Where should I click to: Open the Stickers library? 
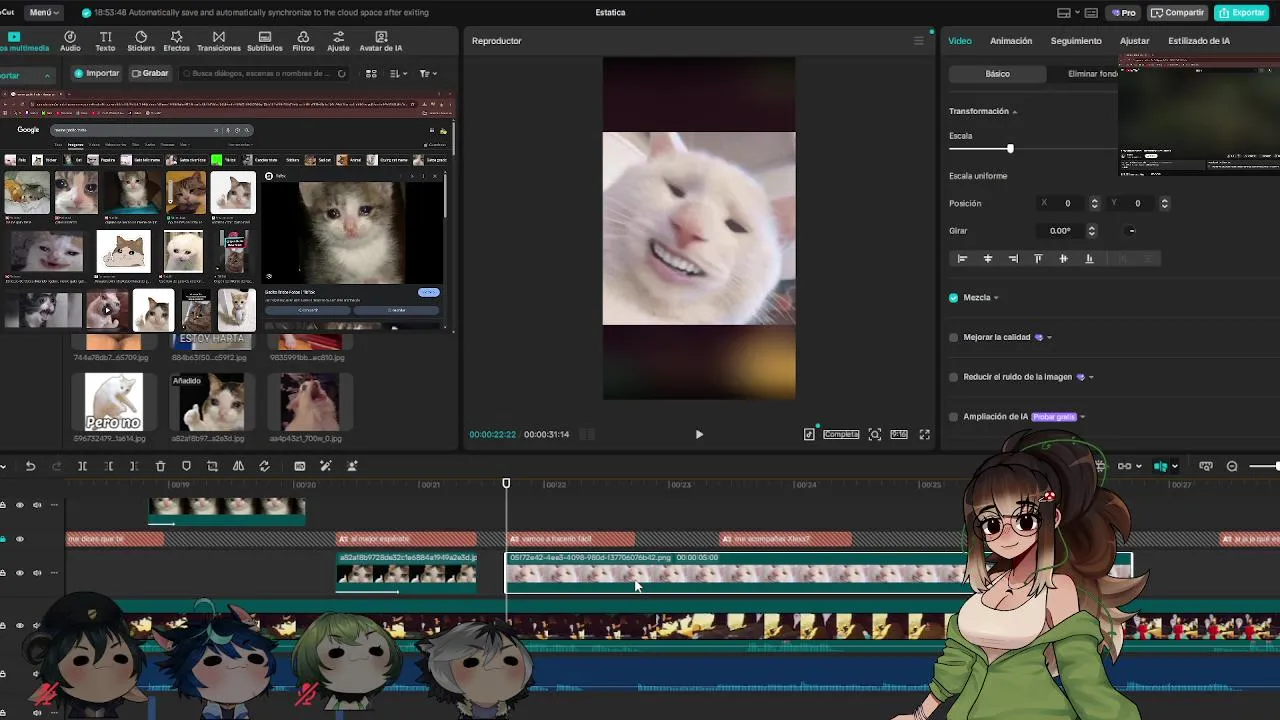[141, 41]
